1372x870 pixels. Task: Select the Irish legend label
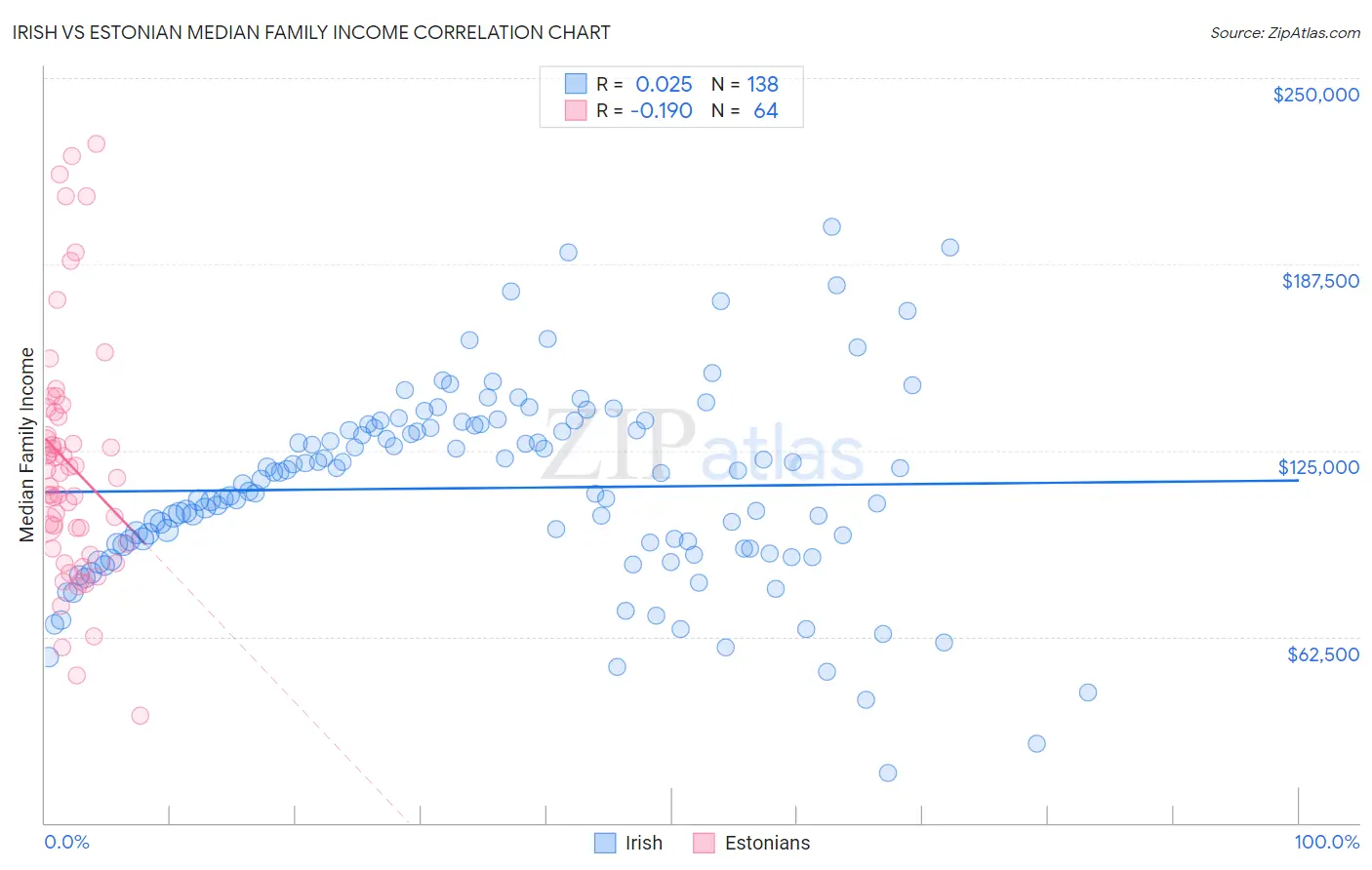tap(644, 843)
